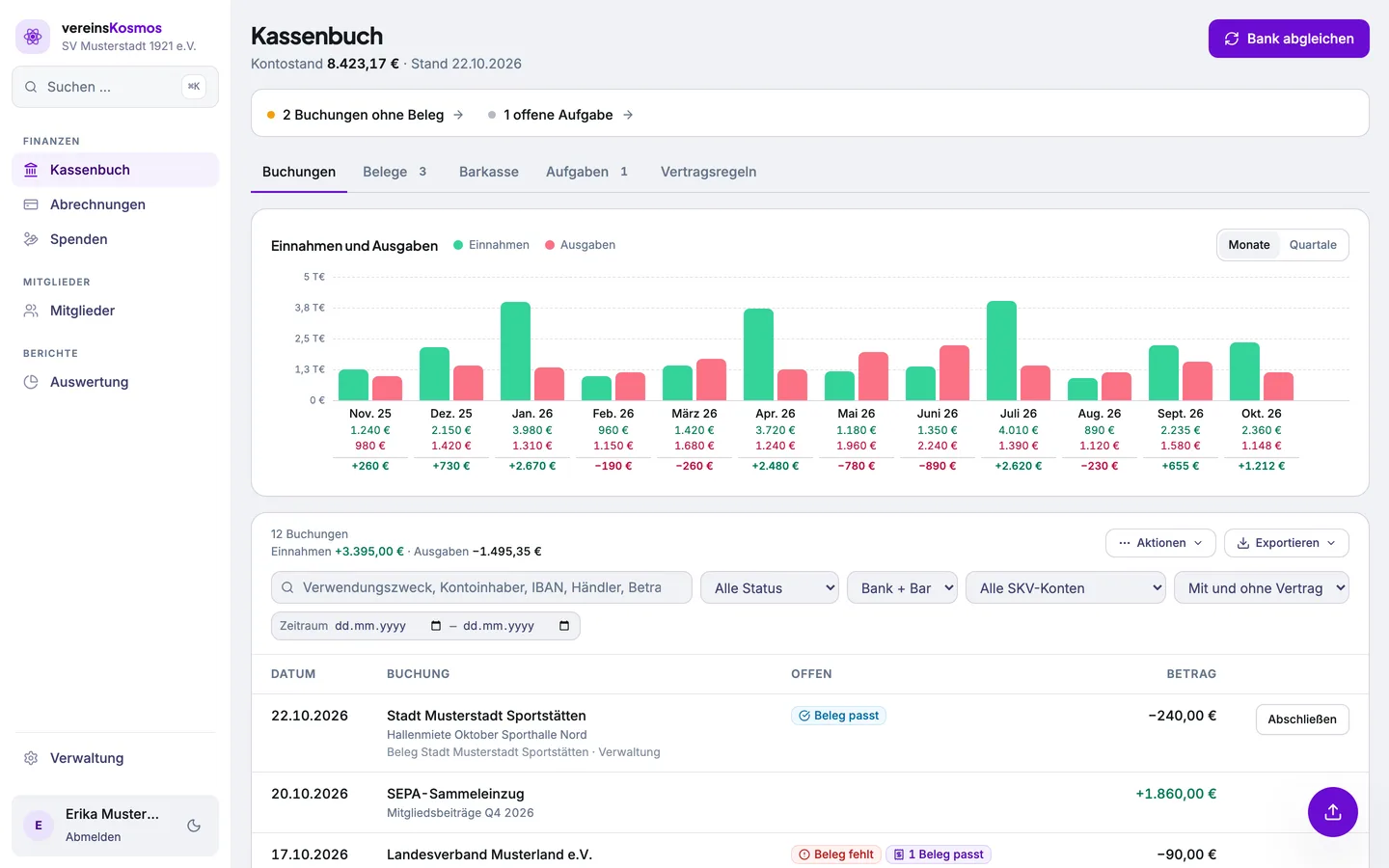Switch chart to Quartale view
The width and height of the screenshot is (1389, 868).
click(x=1313, y=245)
